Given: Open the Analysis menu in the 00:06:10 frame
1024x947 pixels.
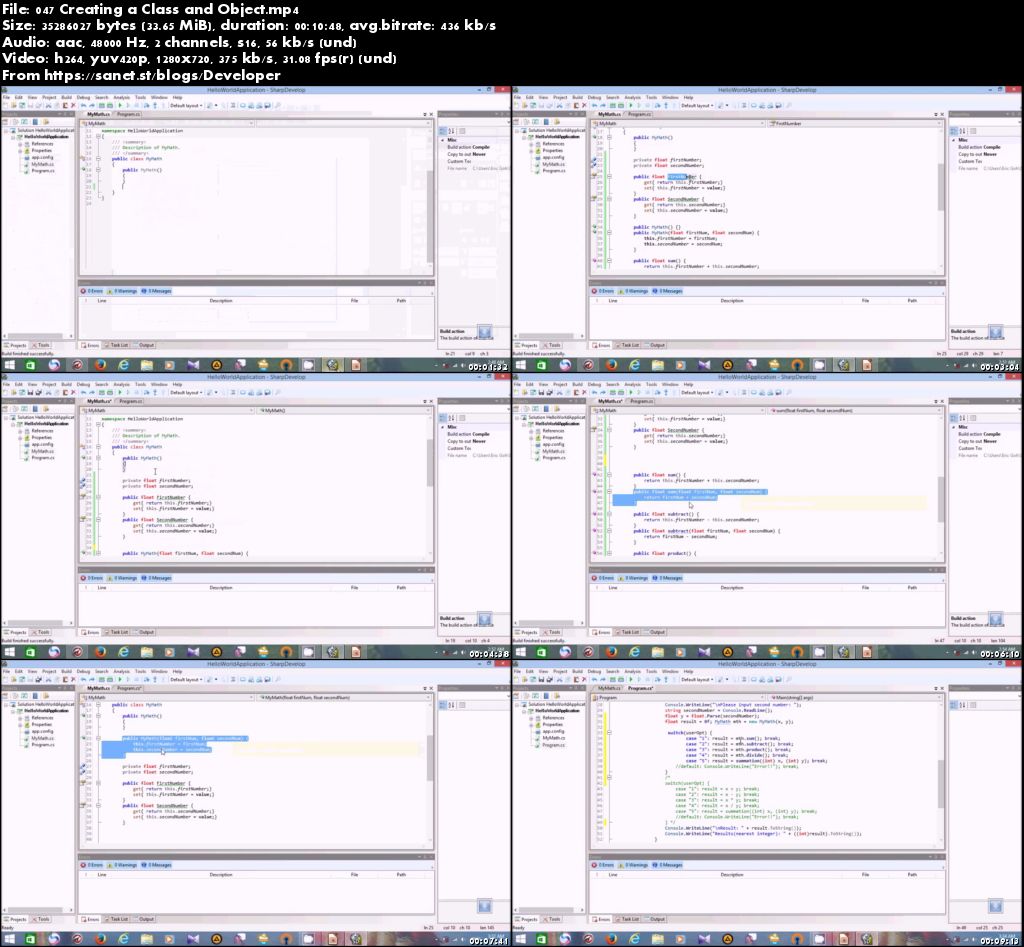Looking at the screenshot, I should click(633, 385).
